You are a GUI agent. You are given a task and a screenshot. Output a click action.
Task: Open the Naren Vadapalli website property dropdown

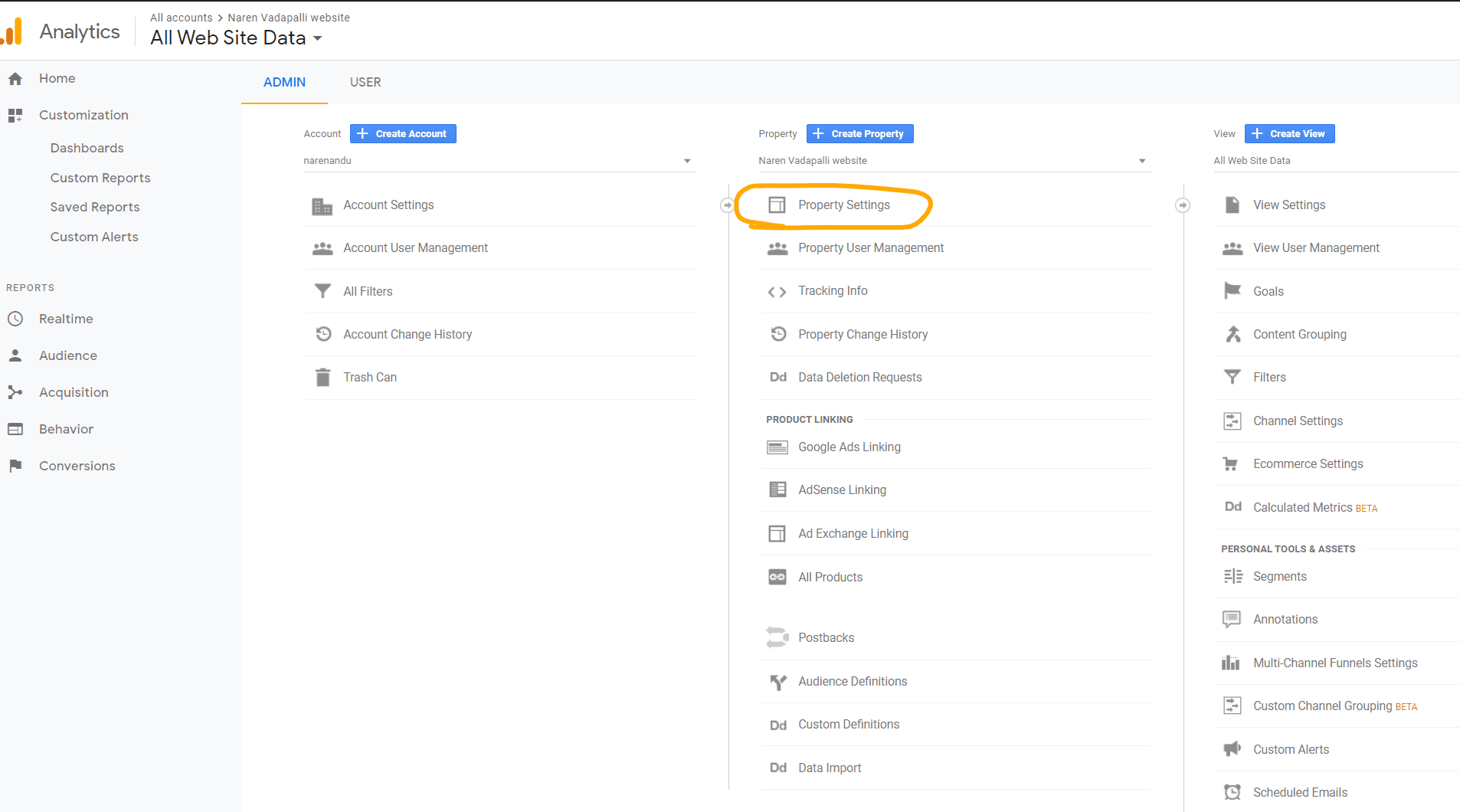pos(954,161)
